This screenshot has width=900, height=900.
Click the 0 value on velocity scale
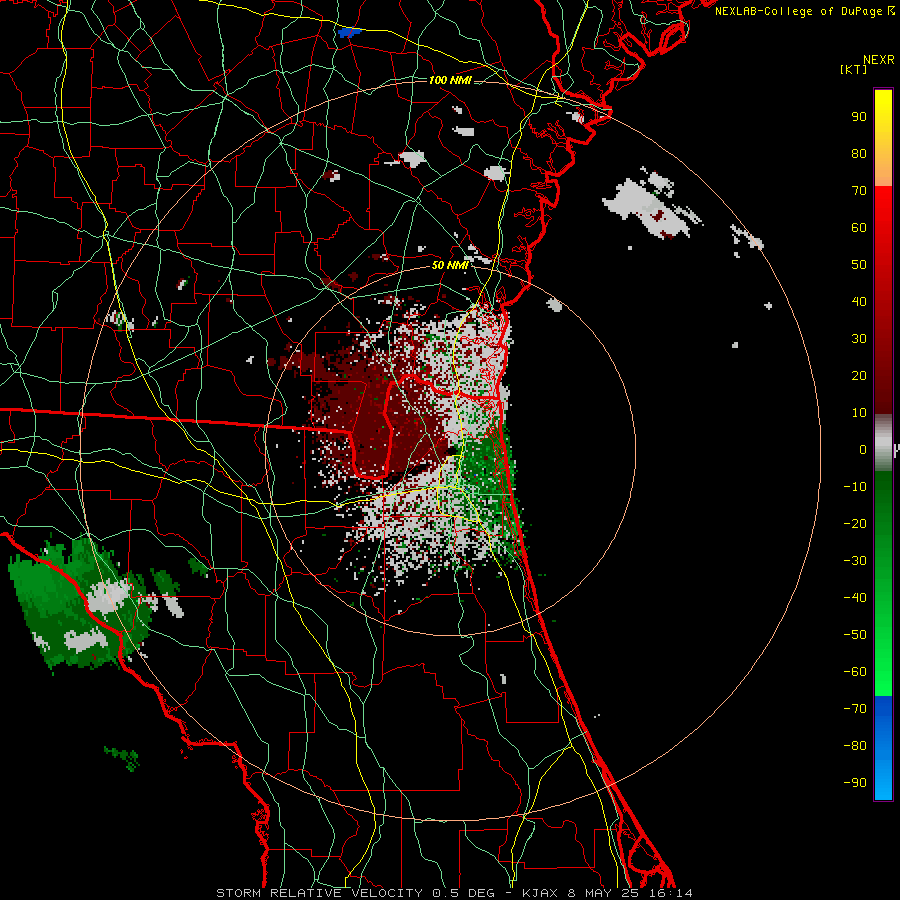tap(863, 450)
